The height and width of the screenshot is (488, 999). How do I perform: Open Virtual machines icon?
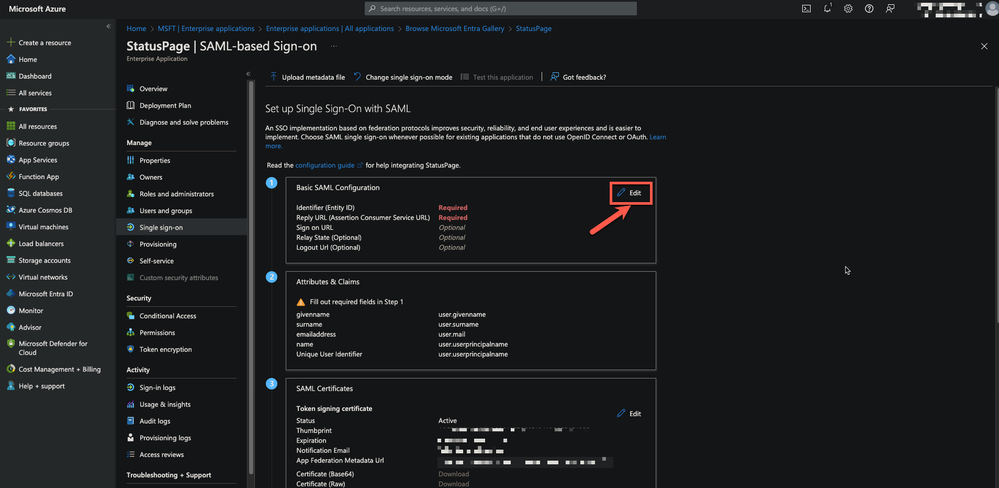pyautogui.click(x=10, y=227)
